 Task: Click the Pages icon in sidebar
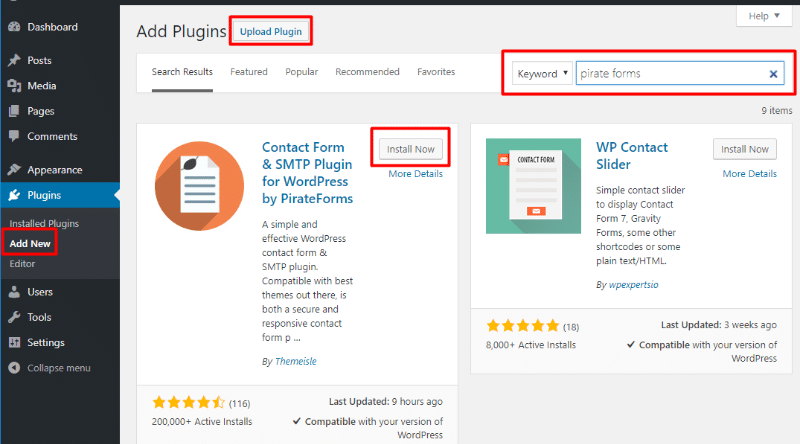point(14,111)
